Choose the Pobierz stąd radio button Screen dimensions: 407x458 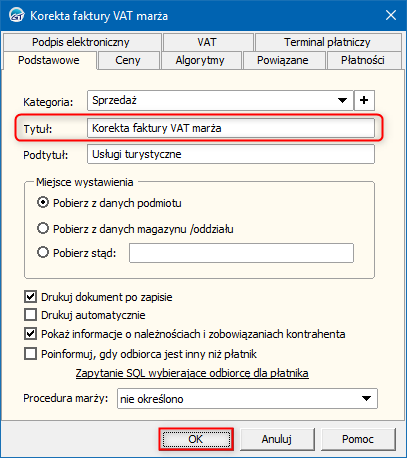[x=43, y=252]
